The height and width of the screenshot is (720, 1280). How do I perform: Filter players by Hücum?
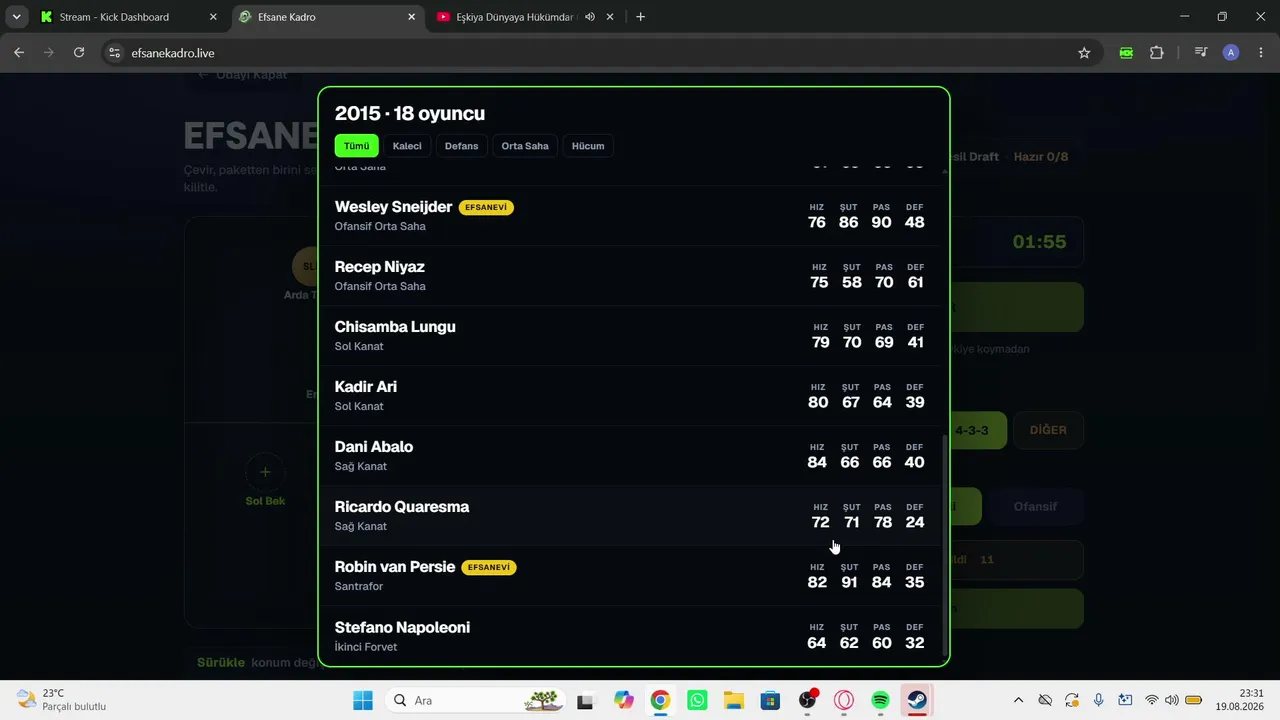(588, 146)
